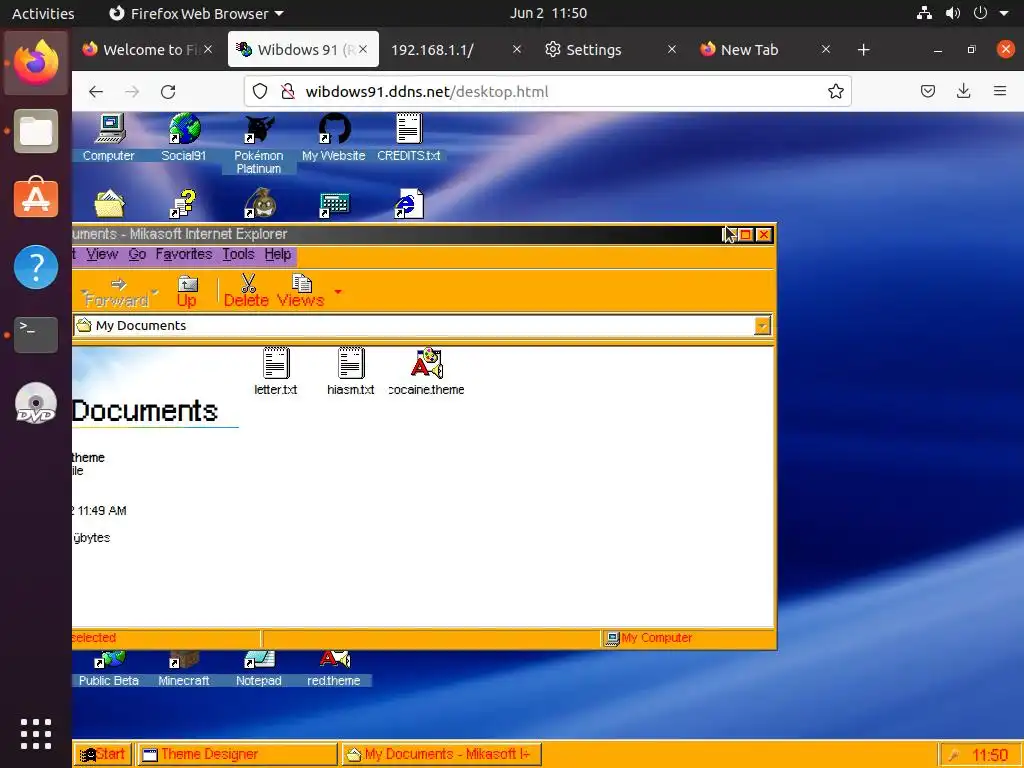Click My Documents taskbar button
1024x768 pixels.
point(441,754)
